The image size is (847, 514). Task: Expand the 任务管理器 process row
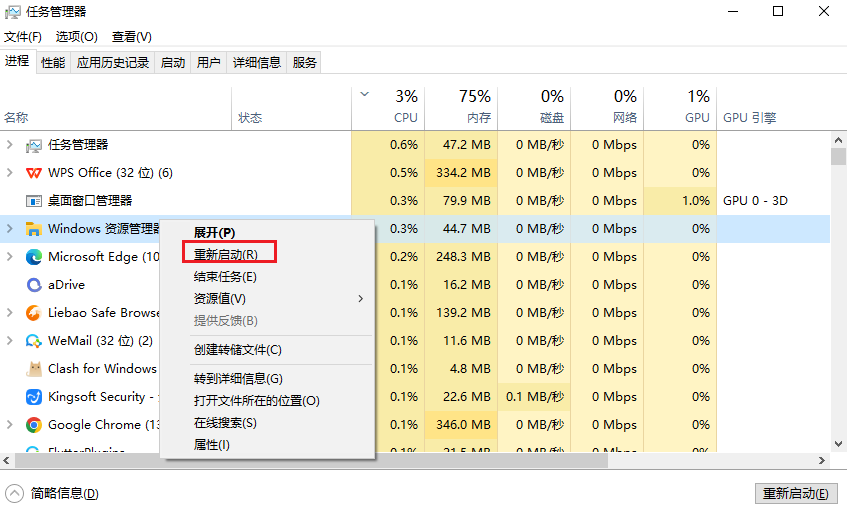tap(9, 145)
